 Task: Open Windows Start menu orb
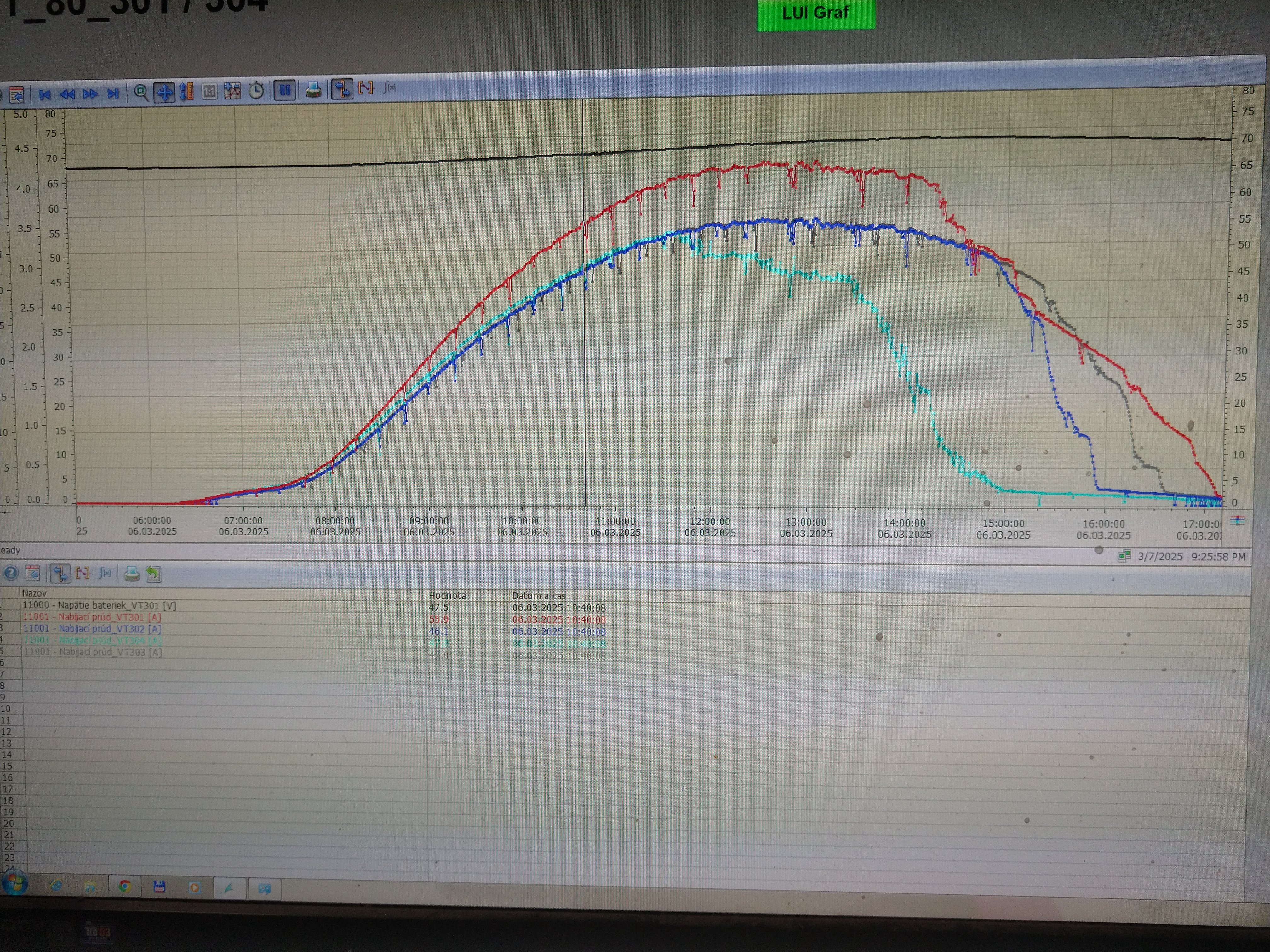pyautogui.click(x=14, y=884)
